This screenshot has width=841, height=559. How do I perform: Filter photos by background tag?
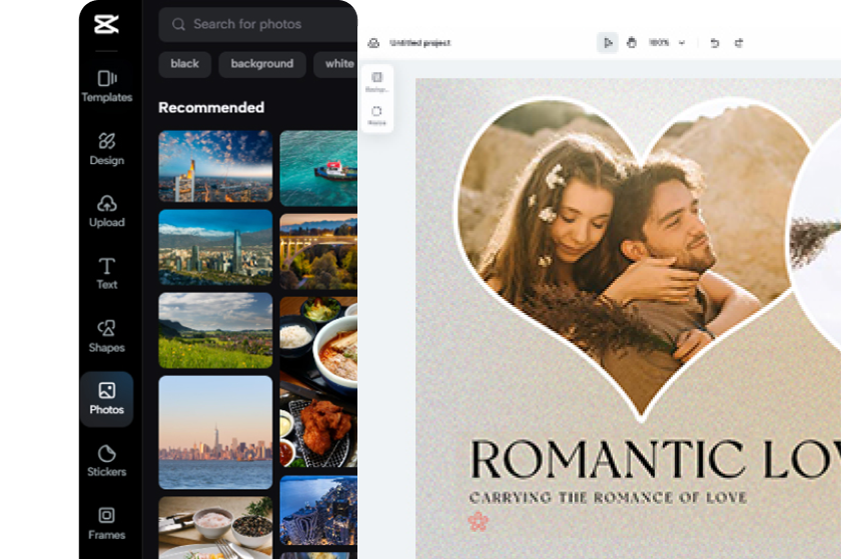262,64
